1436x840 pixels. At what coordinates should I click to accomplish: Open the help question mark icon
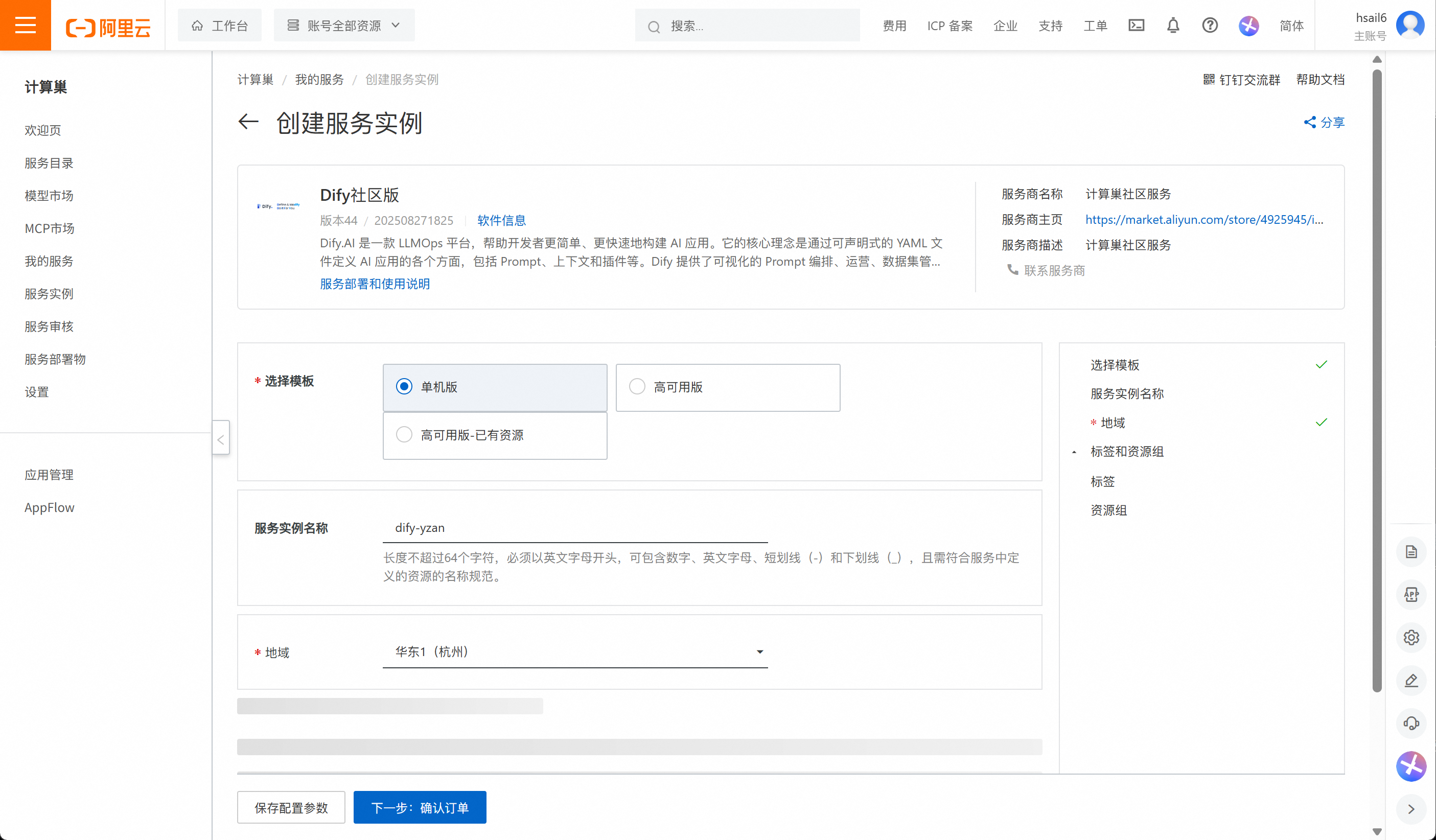tap(1210, 25)
